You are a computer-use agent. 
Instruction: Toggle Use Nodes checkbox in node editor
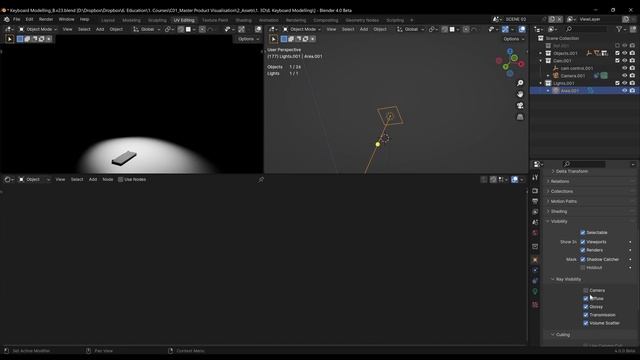(120, 180)
